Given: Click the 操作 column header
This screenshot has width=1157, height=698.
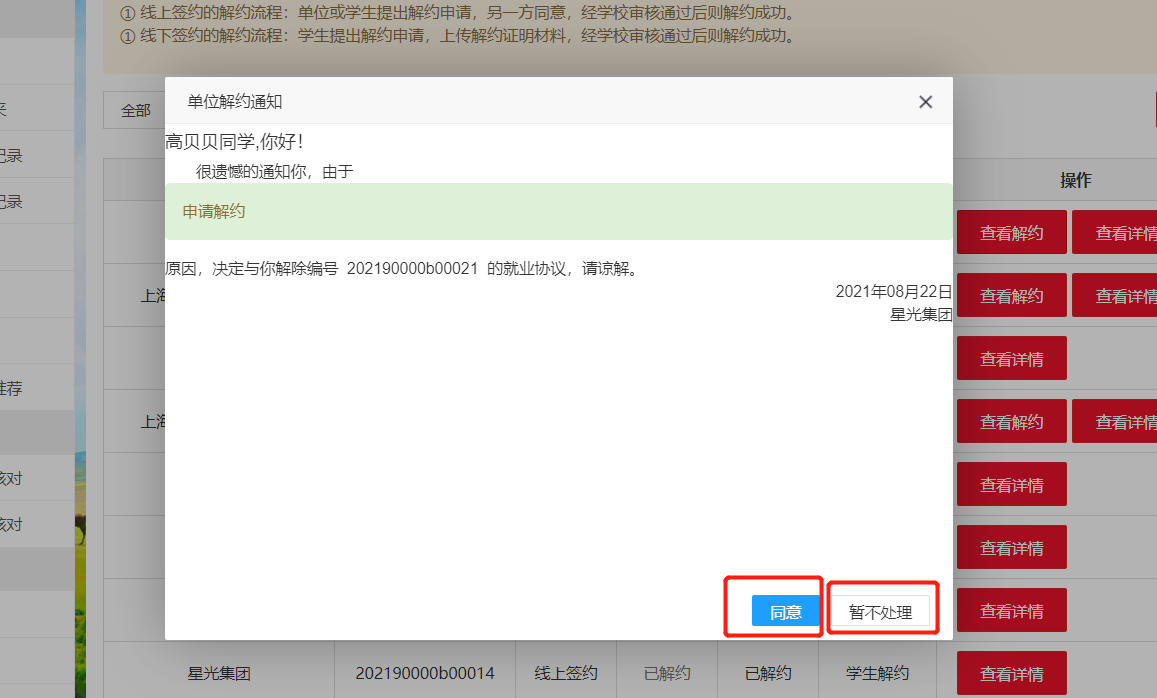Looking at the screenshot, I should (x=1075, y=181).
